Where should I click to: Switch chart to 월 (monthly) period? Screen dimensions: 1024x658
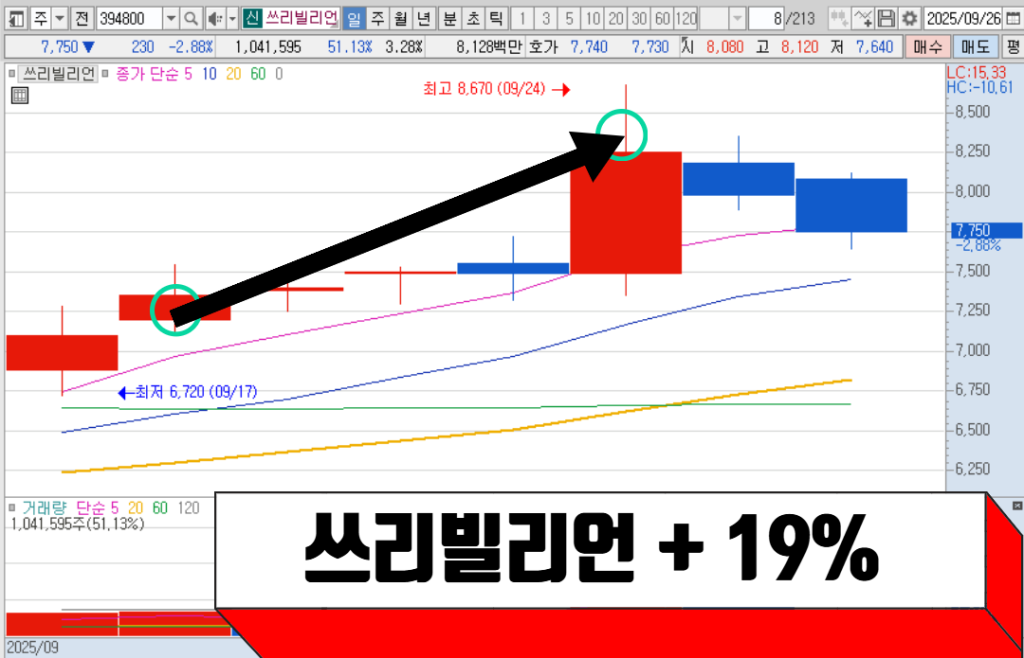[x=400, y=19]
